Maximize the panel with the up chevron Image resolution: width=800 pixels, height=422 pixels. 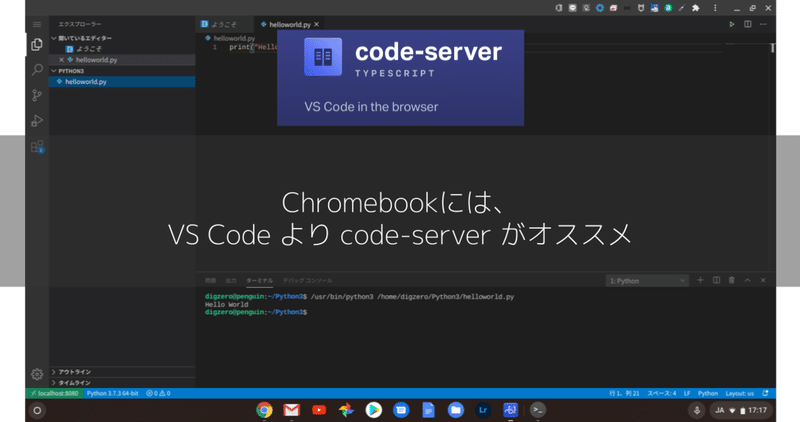[747, 280]
